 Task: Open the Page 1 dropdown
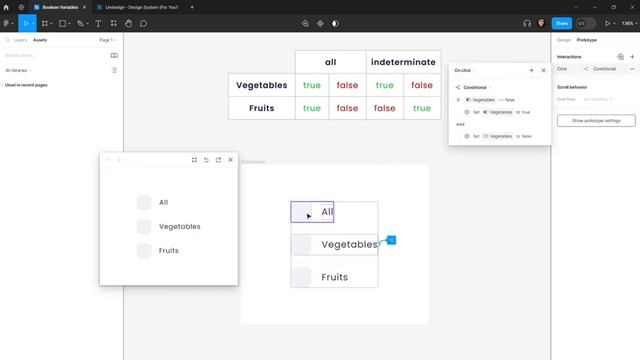(x=108, y=40)
